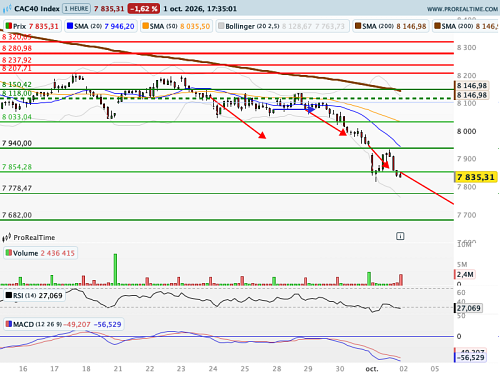
Task: Click price axis label 7 700
Action: pos(466,215)
